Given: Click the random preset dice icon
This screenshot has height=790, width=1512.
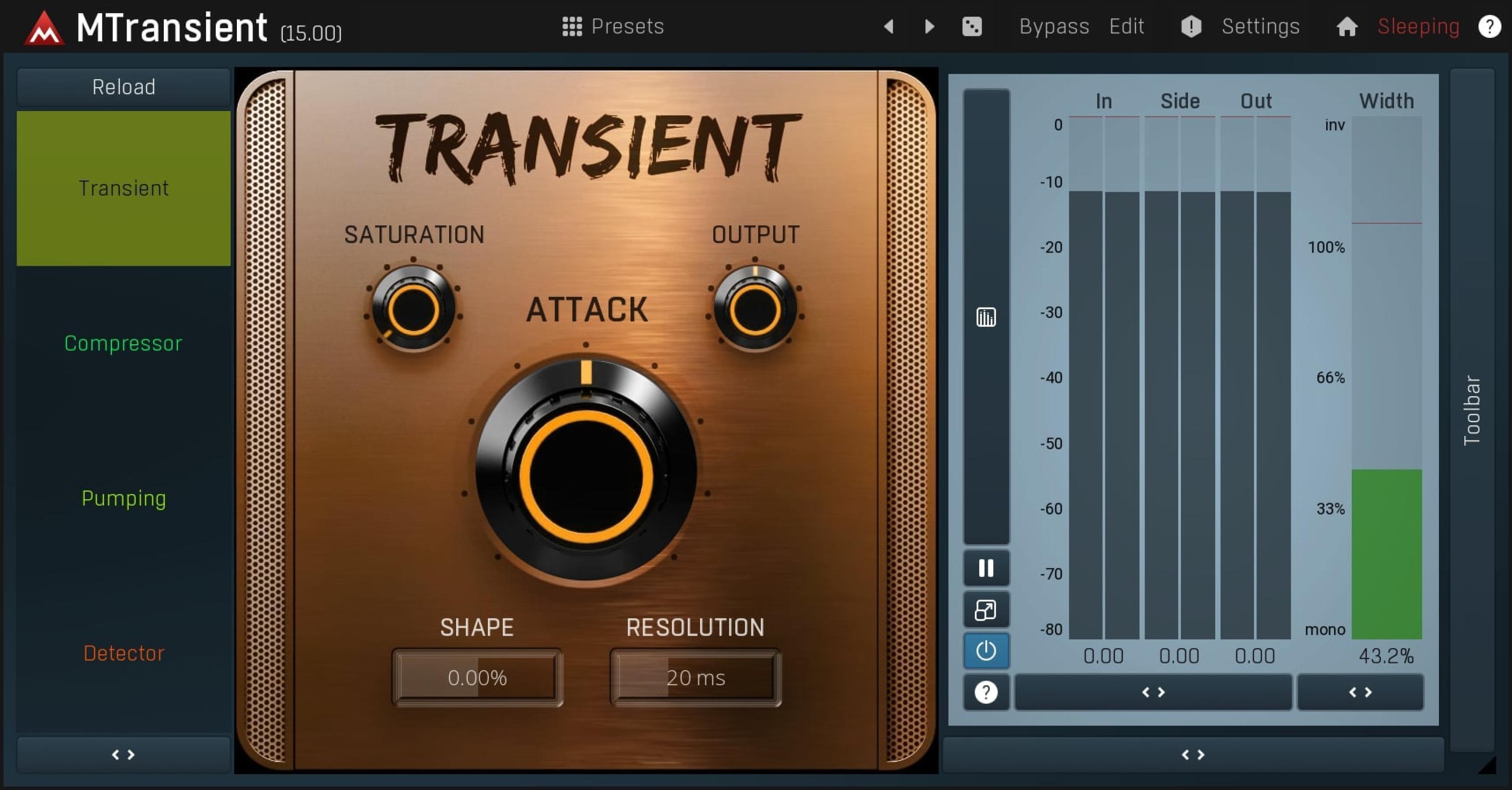Looking at the screenshot, I should (x=973, y=26).
